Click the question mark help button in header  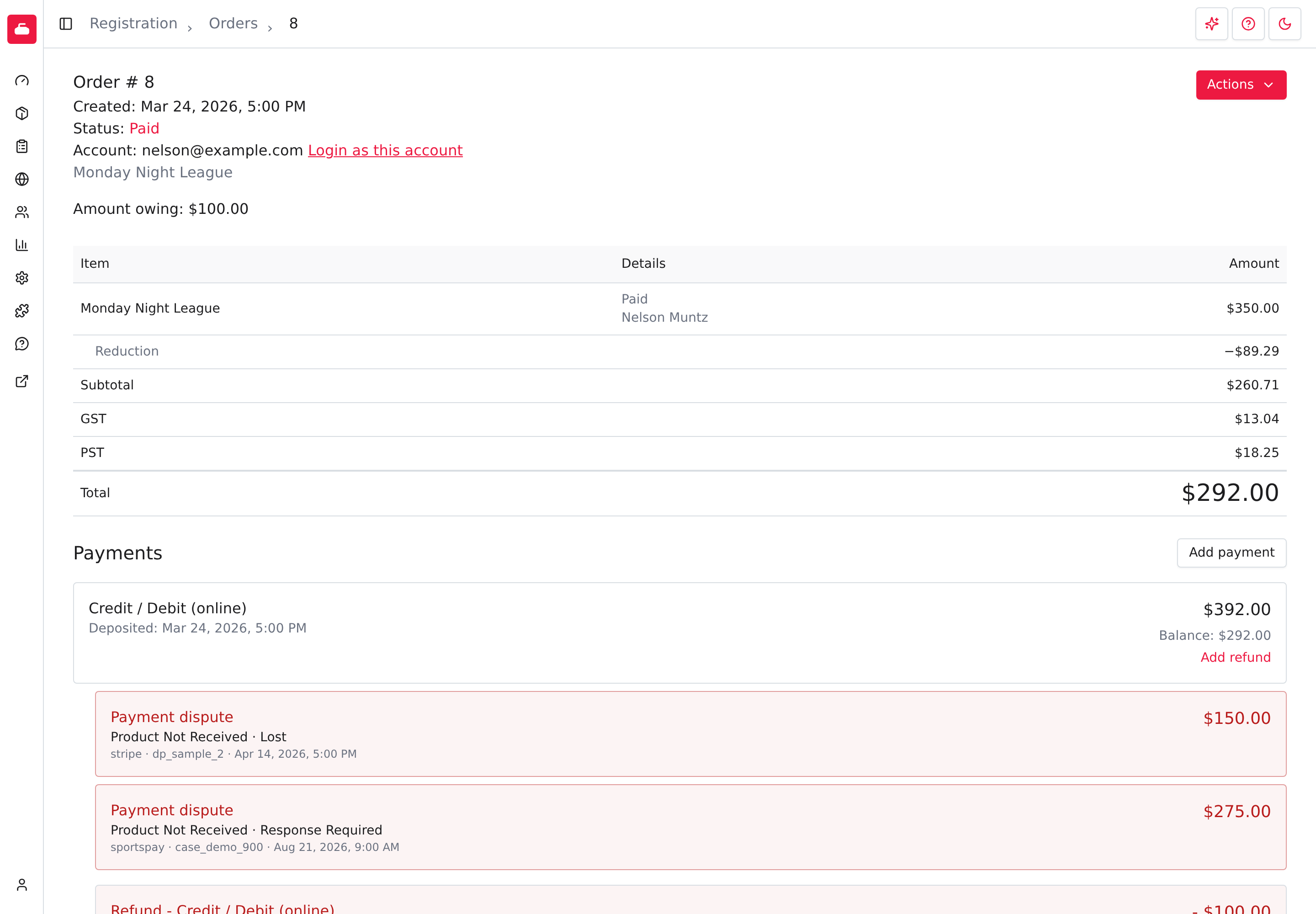[1248, 23]
